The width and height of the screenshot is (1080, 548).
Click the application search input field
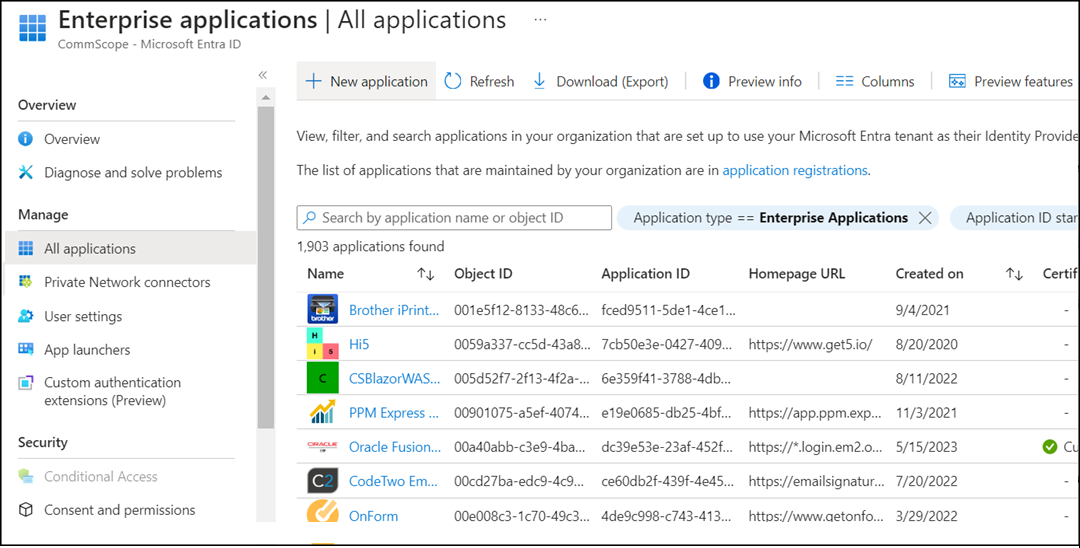point(455,218)
